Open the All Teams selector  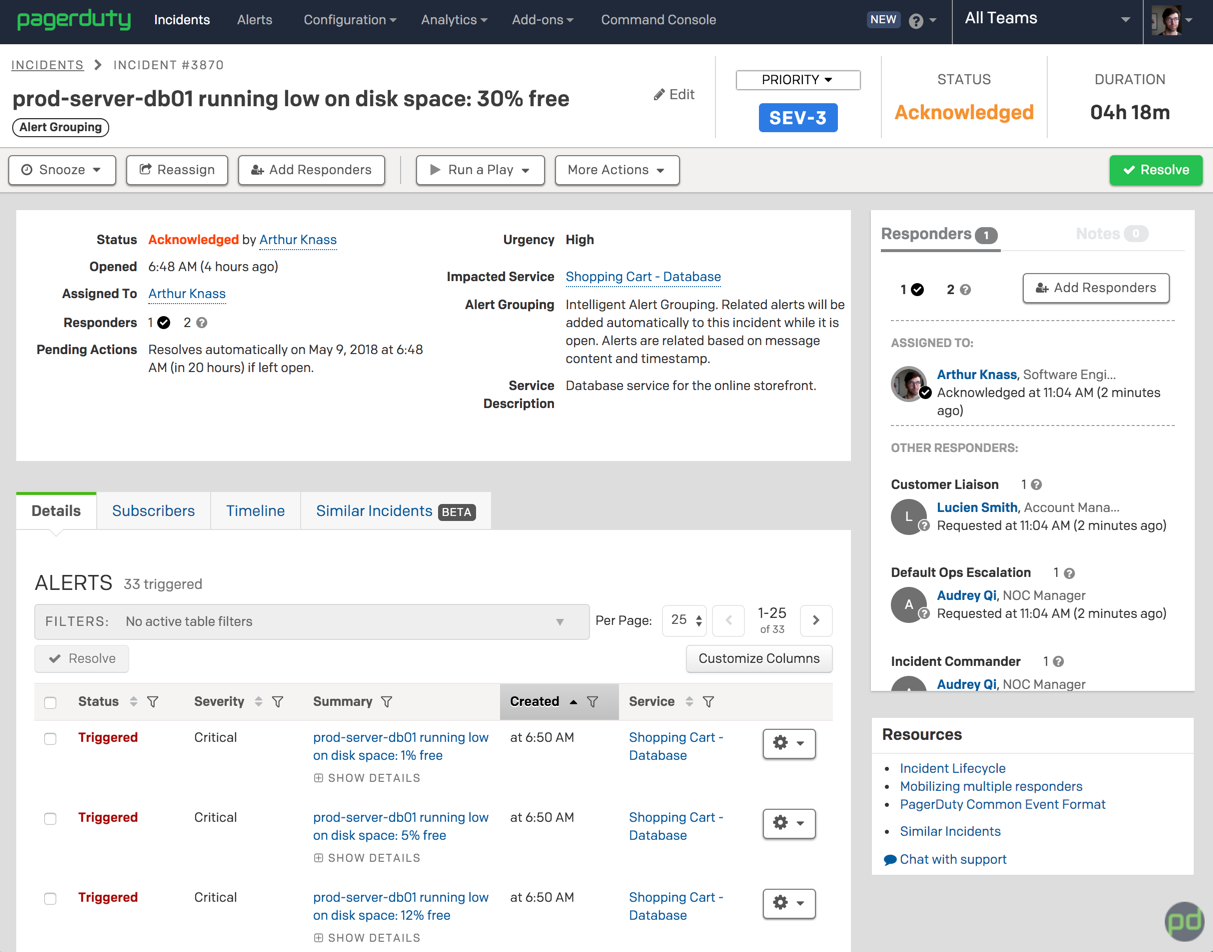1046,19
